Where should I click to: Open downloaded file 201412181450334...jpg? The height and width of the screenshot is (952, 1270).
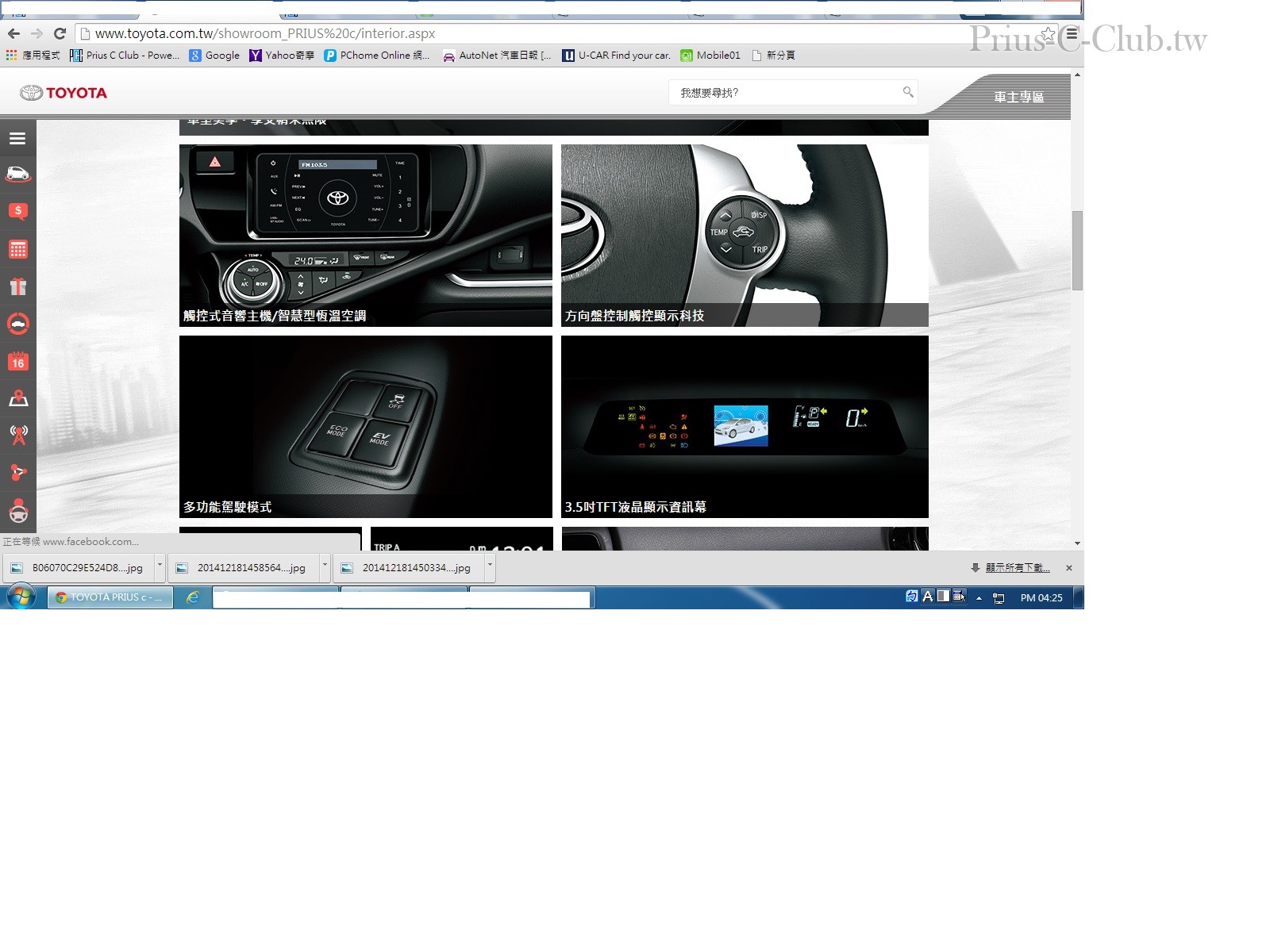click(x=409, y=568)
